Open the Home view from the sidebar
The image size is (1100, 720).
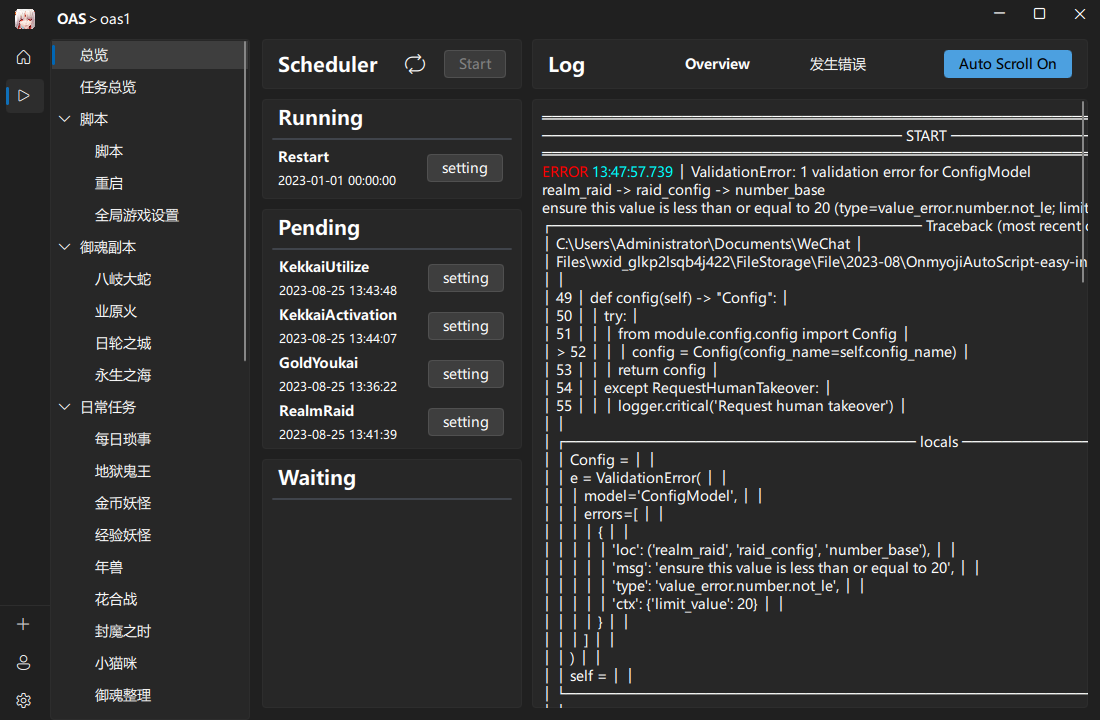pyautogui.click(x=23, y=57)
